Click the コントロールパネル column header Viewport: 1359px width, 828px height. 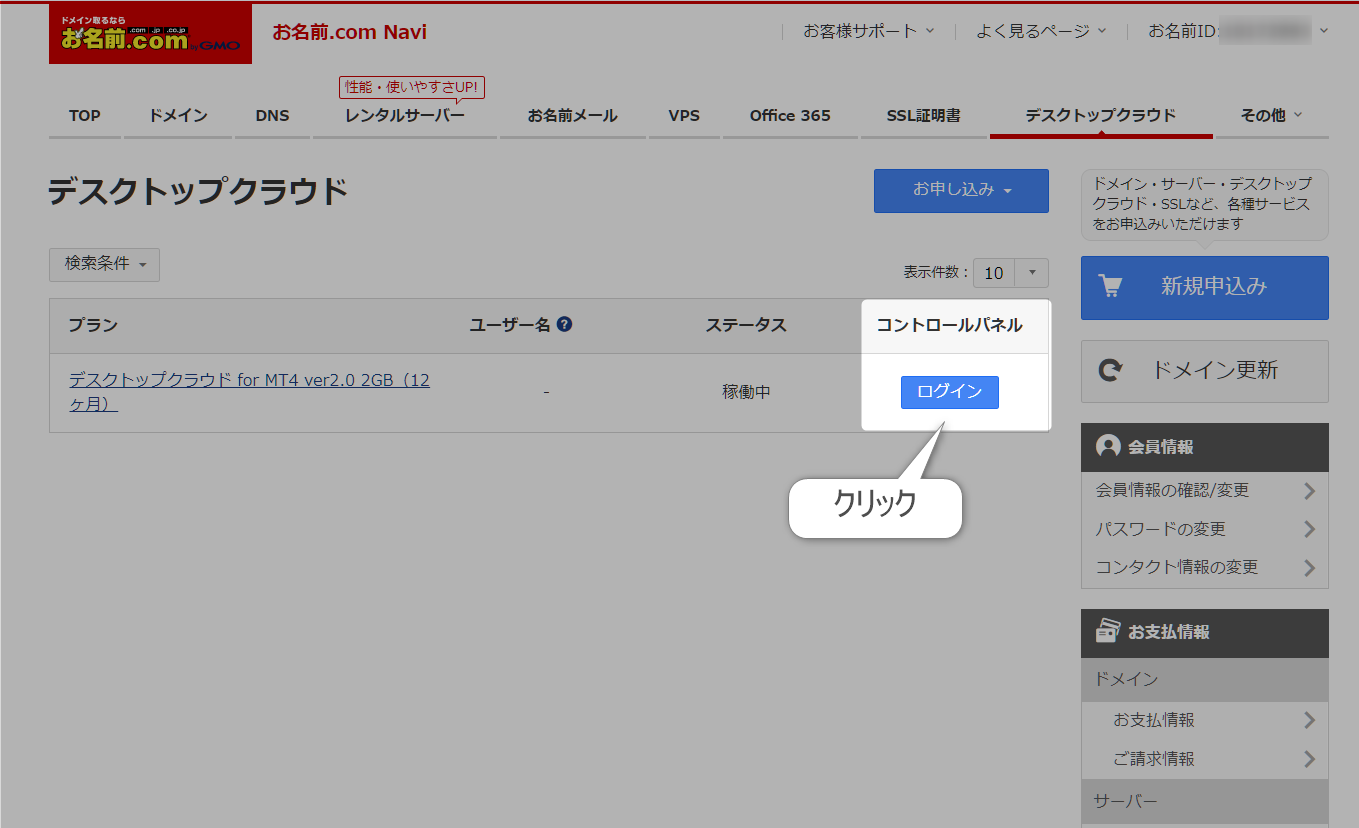pos(950,325)
